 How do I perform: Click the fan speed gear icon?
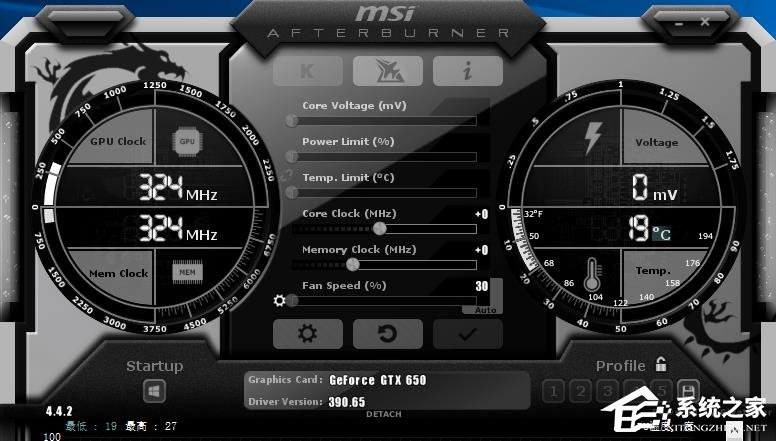[280, 300]
